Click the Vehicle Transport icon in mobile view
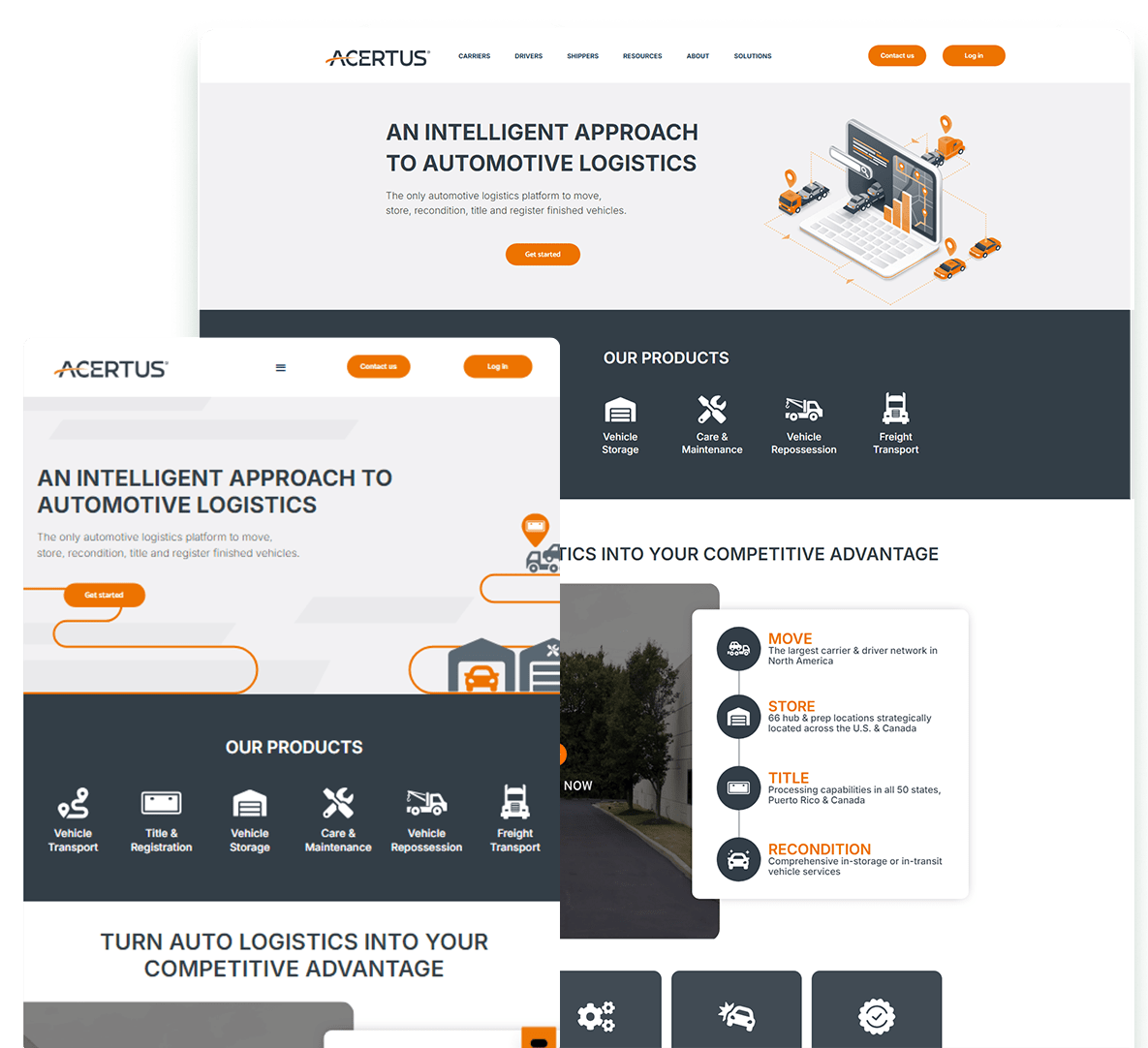Screen dimensions: 1148x1048 (x=73, y=805)
